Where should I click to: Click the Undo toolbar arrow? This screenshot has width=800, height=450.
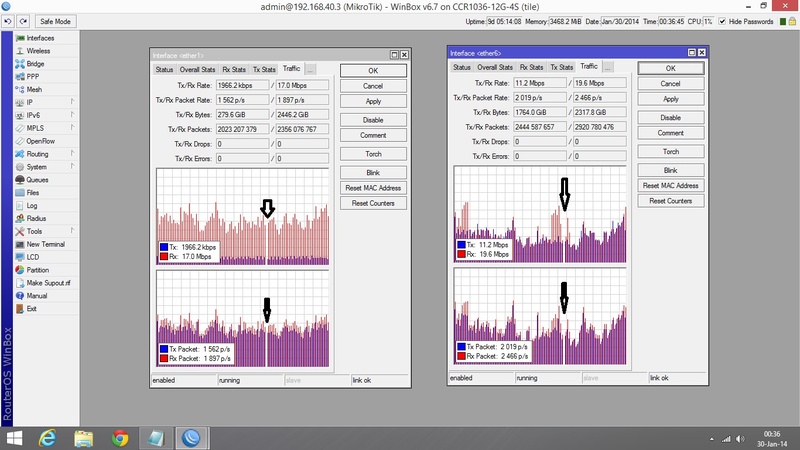[x=8, y=21]
